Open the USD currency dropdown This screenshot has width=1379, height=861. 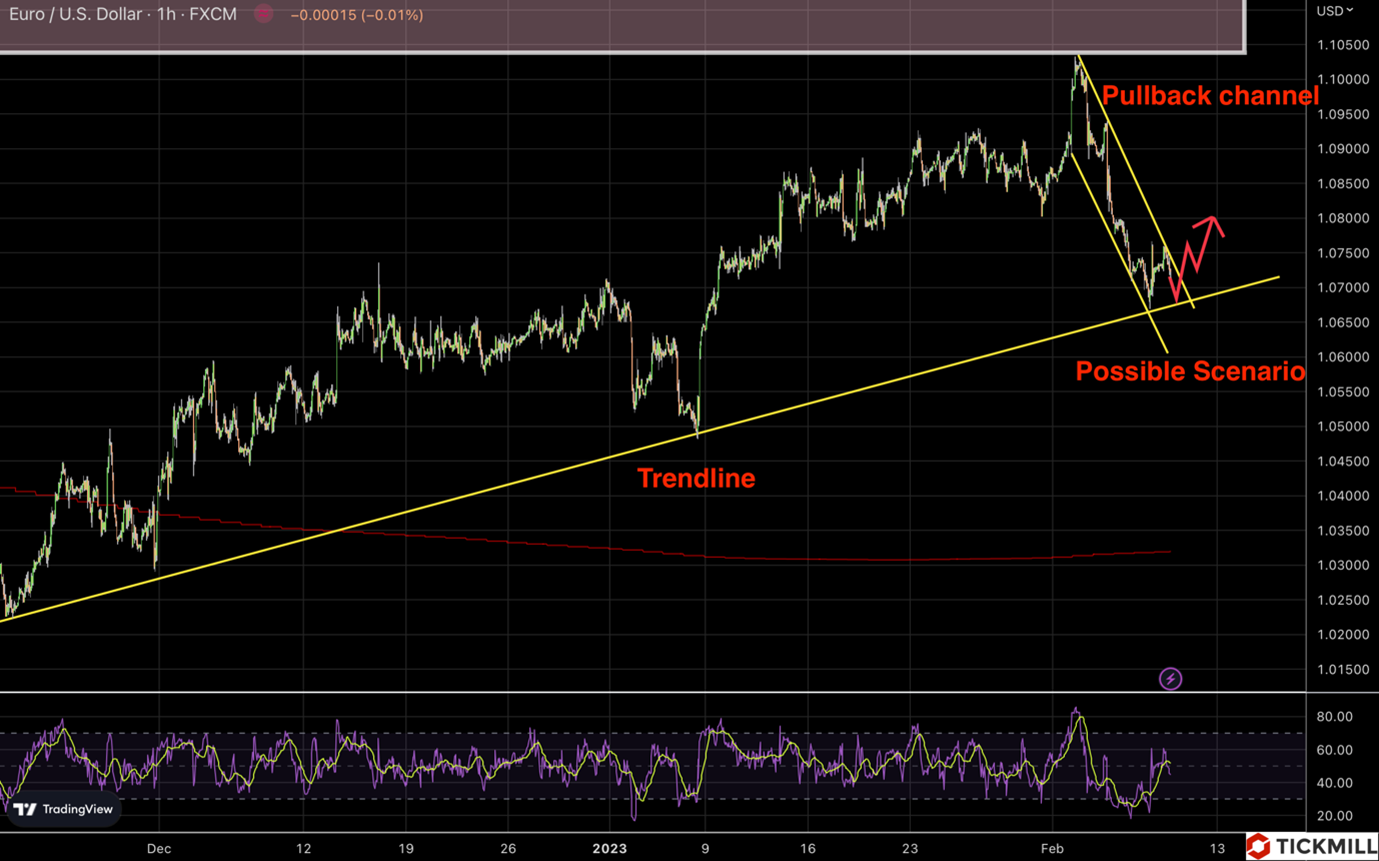(1334, 11)
